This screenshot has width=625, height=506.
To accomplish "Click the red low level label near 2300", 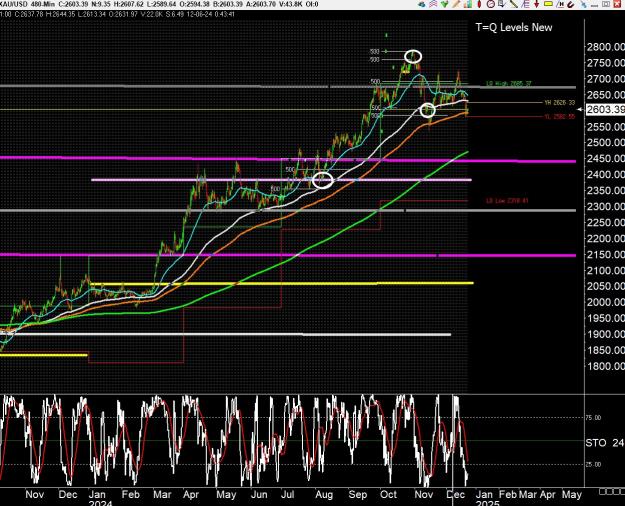I will (x=507, y=201).
